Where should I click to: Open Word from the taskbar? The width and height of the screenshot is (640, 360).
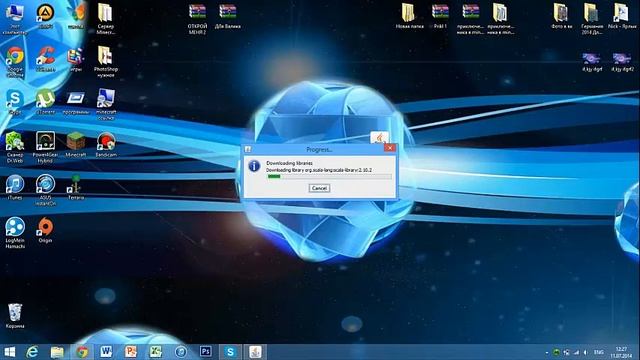coord(106,352)
